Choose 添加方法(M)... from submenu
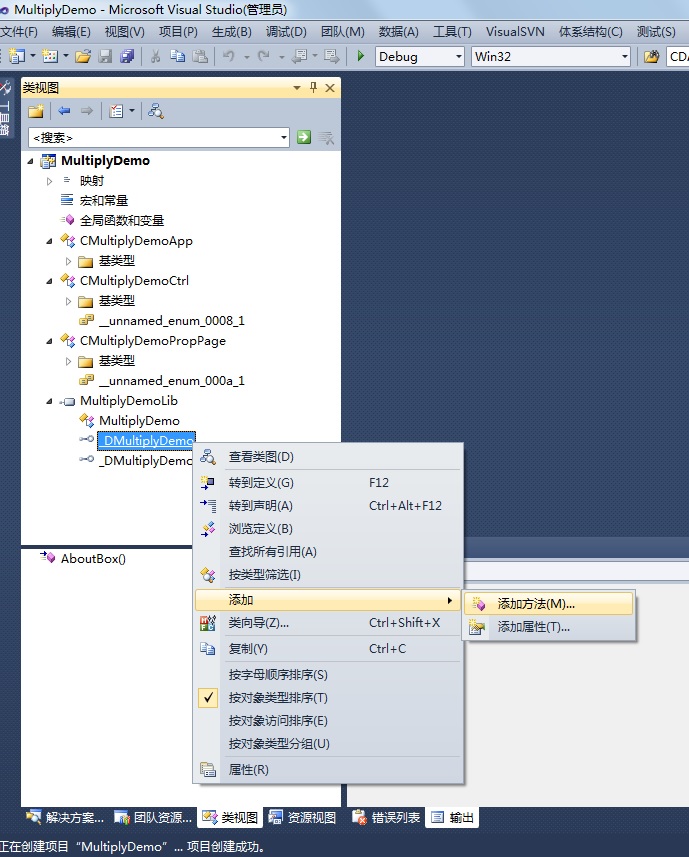689x857 pixels. pyautogui.click(x=549, y=604)
